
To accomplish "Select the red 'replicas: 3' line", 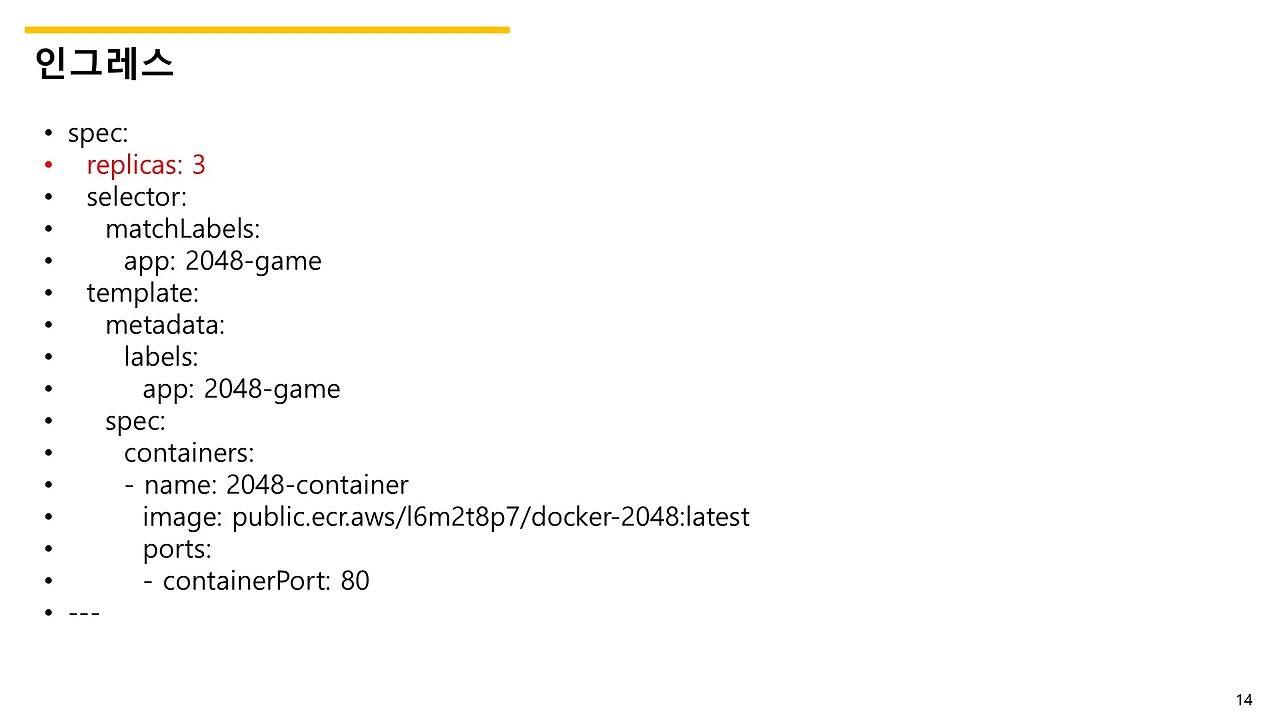I will 146,165.
